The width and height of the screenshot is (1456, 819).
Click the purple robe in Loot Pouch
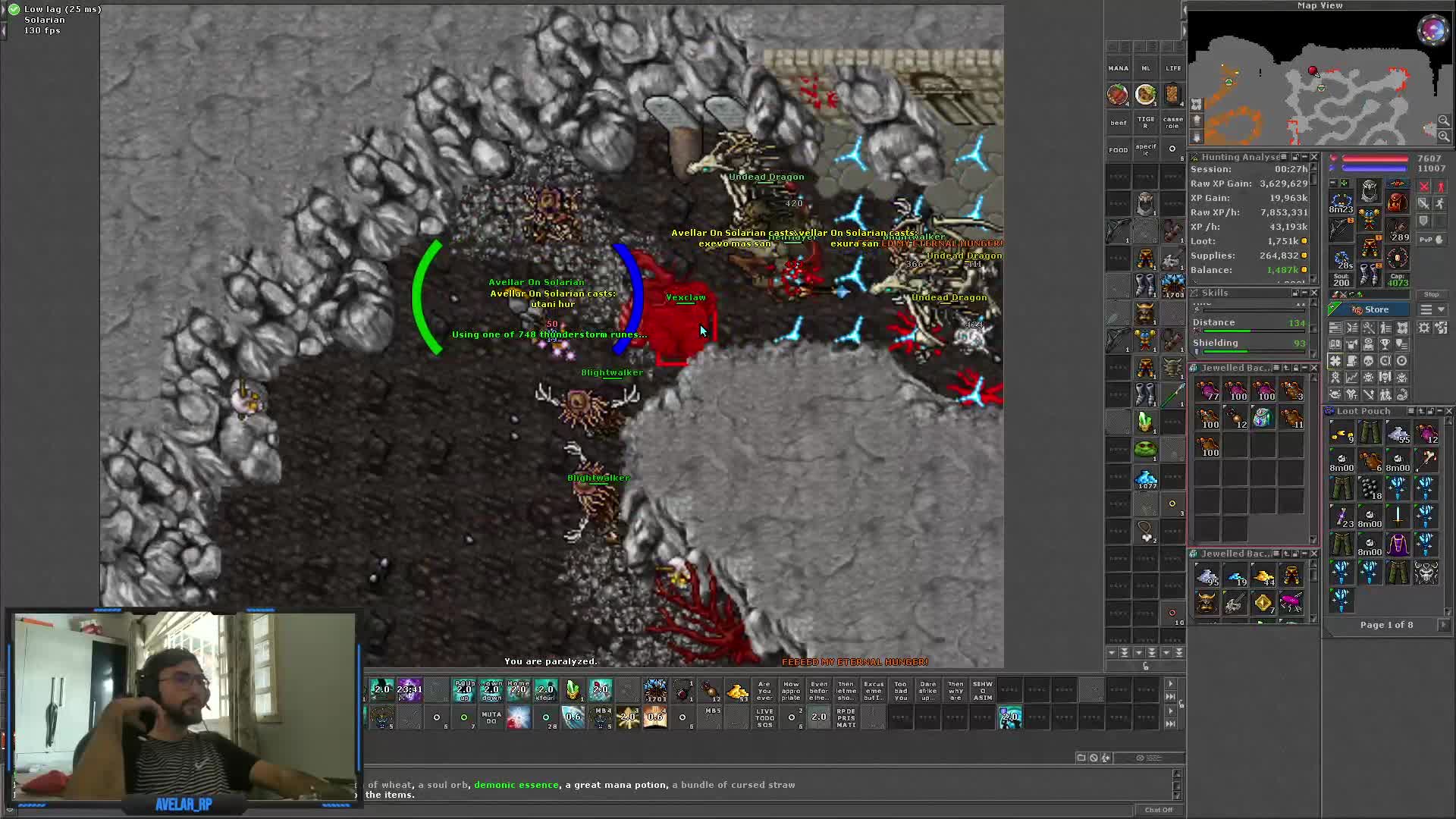[1398, 544]
